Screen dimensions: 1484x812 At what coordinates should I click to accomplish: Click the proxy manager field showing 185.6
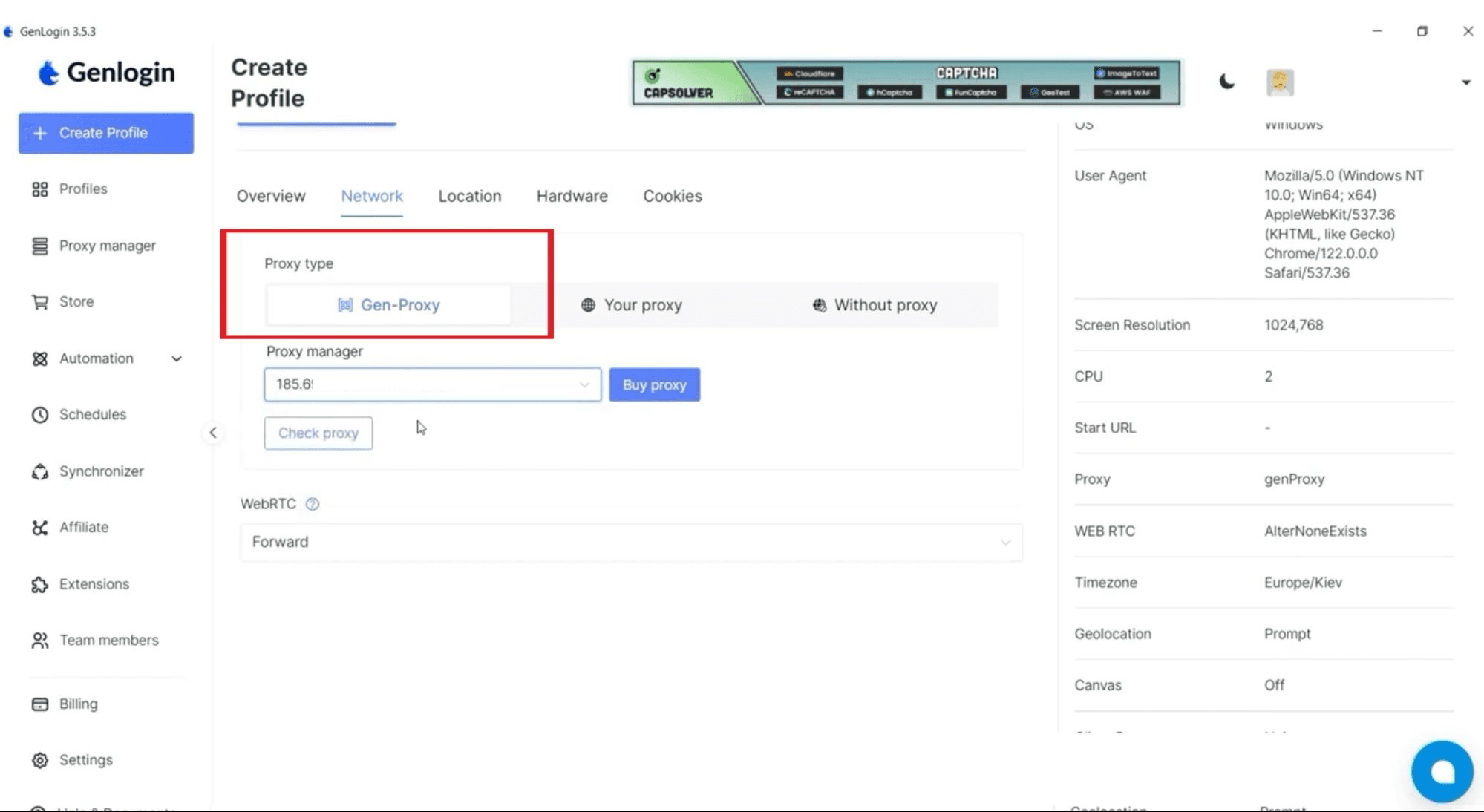[432, 384]
